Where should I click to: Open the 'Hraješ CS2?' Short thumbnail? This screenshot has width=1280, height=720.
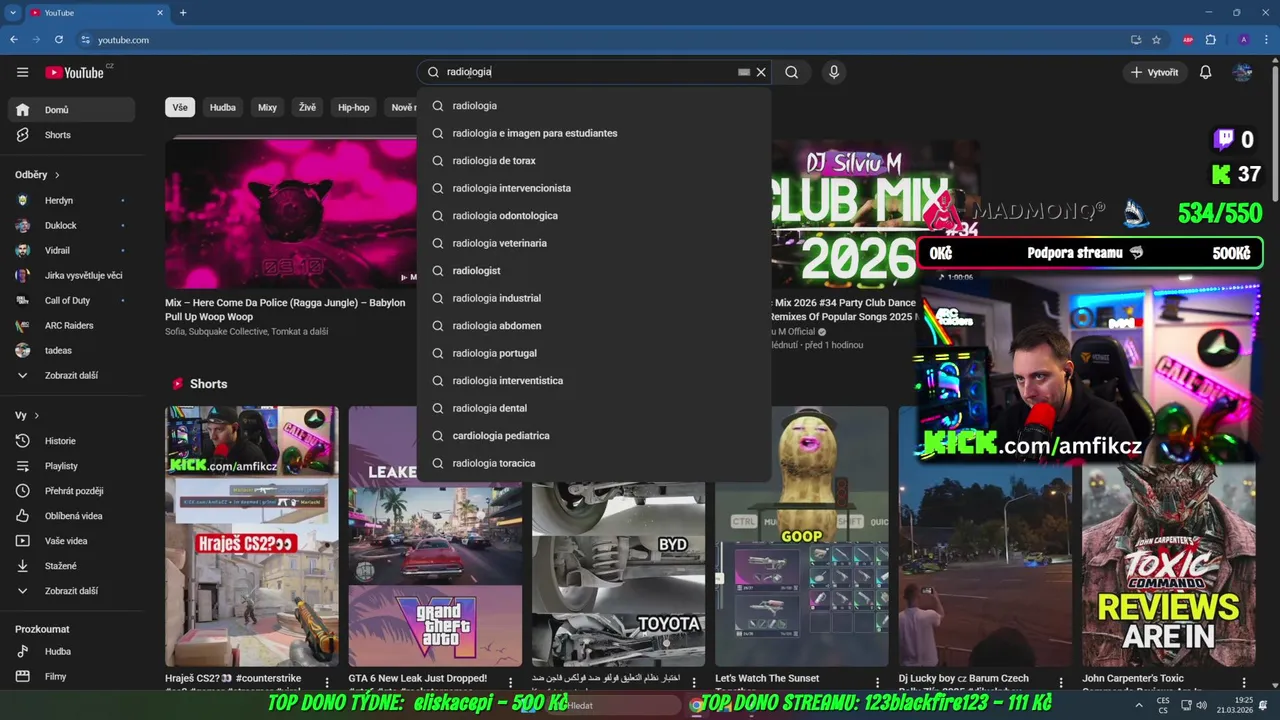click(x=252, y=536)
